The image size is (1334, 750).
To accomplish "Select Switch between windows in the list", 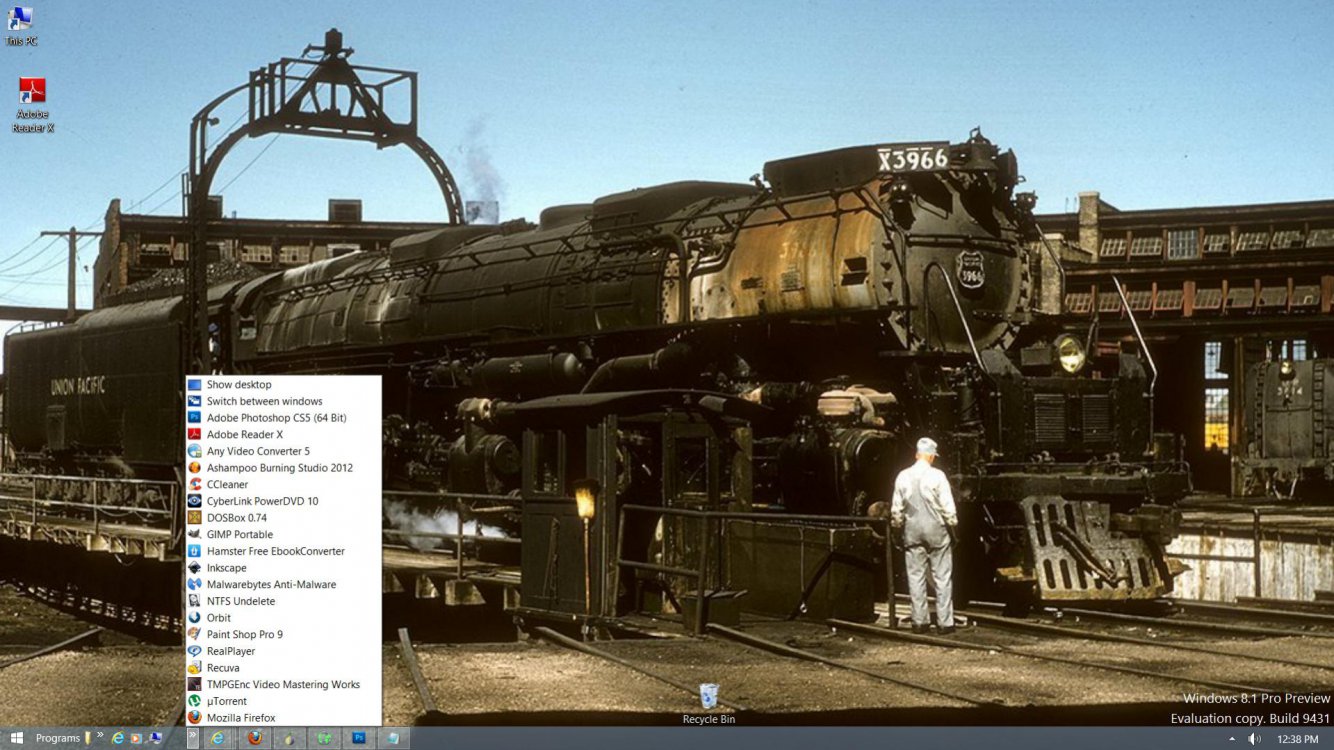I will [264, 401].
